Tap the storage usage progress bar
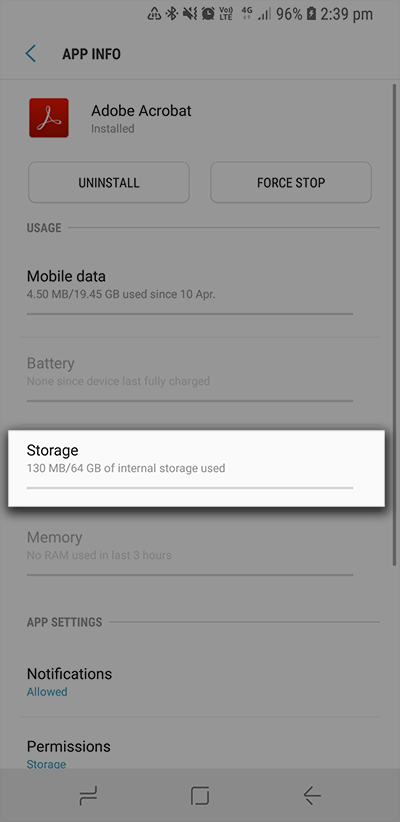This screenshot has height=822, width=400. tap(190, 488)
